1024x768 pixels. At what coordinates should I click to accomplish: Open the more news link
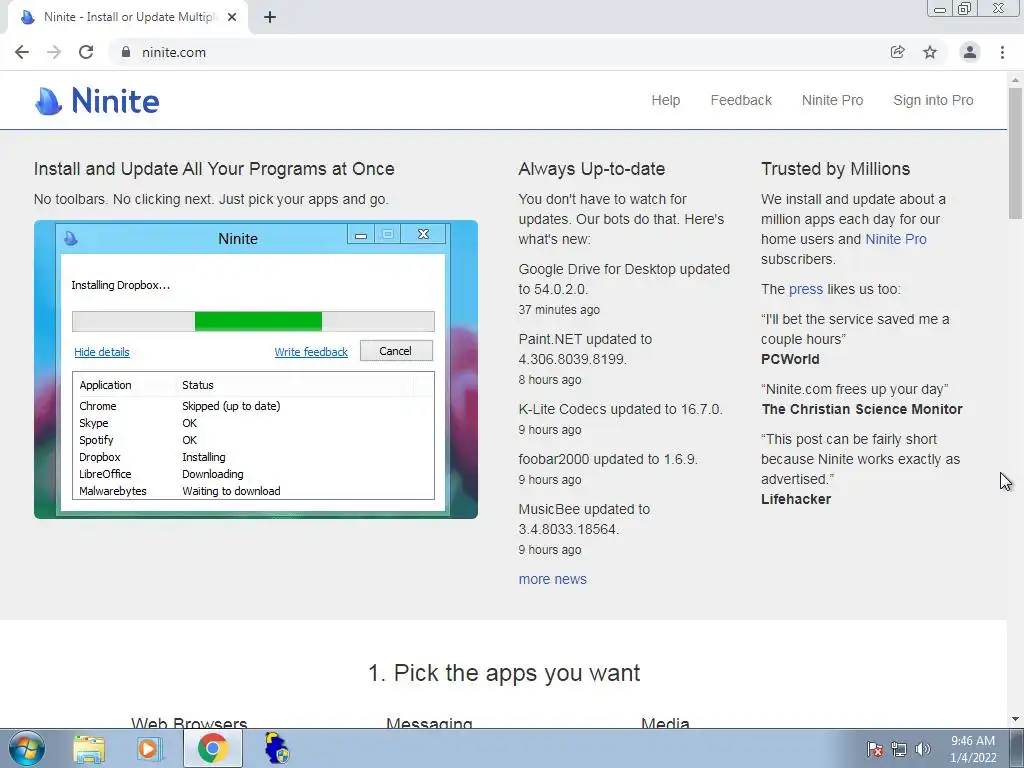pos(552,579)
